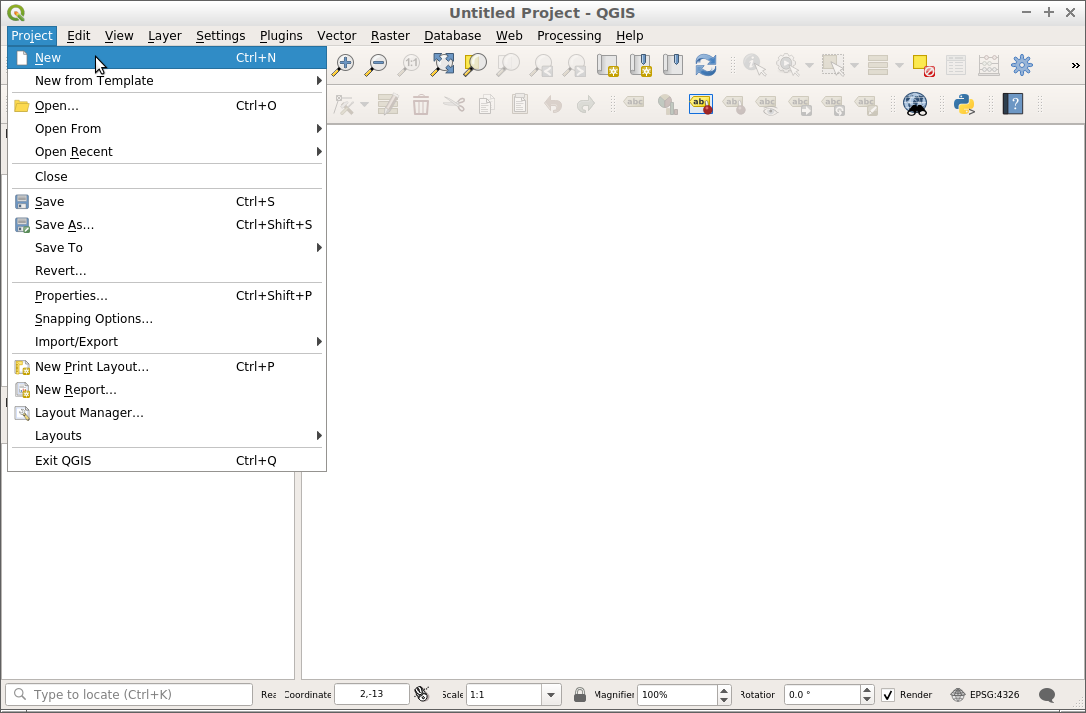Image resolution: width=1086 pixels, height=713 pixels.
Task: Open the Vector menu
Action: tap(337, 35)
